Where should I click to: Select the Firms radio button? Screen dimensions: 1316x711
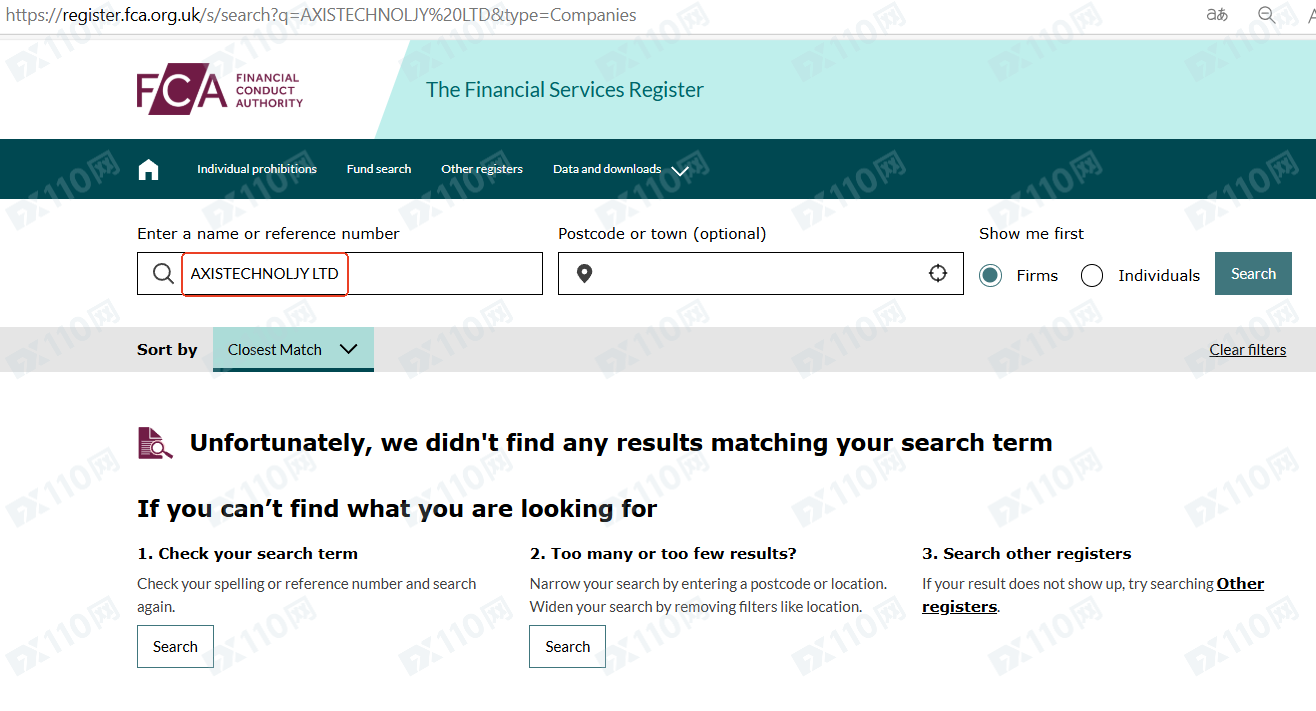[x=990, y=275]
